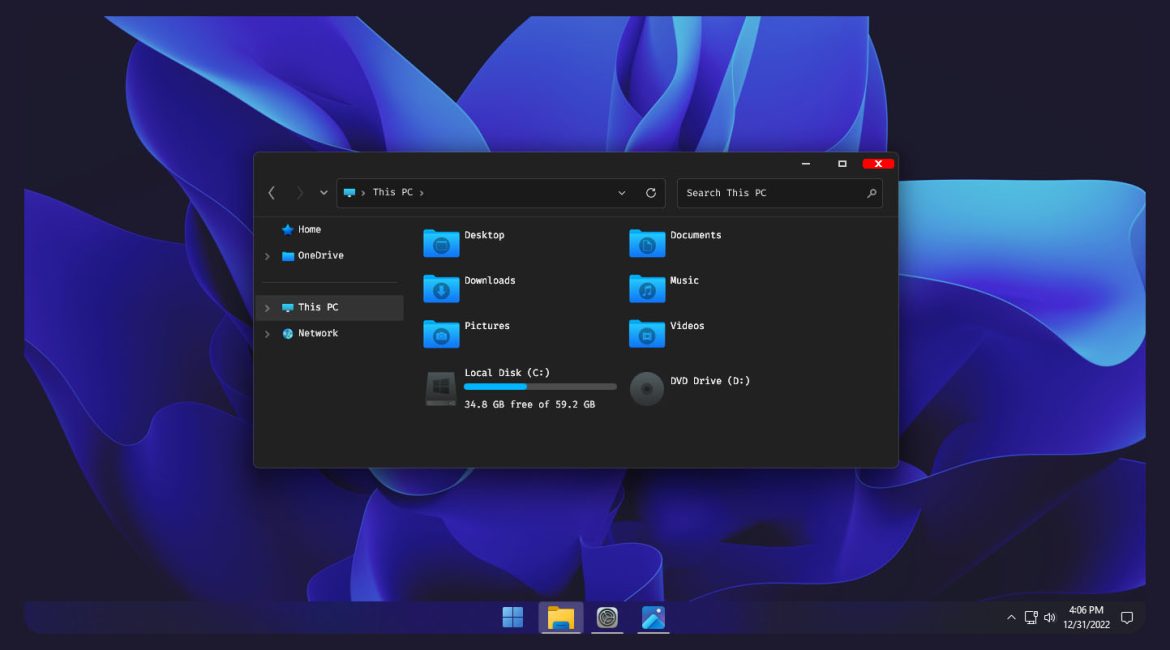The height and width of the screenshot is (650, 1170).
Task: Click This PC breadcrumb in address bar
Action: click(392, 193)
